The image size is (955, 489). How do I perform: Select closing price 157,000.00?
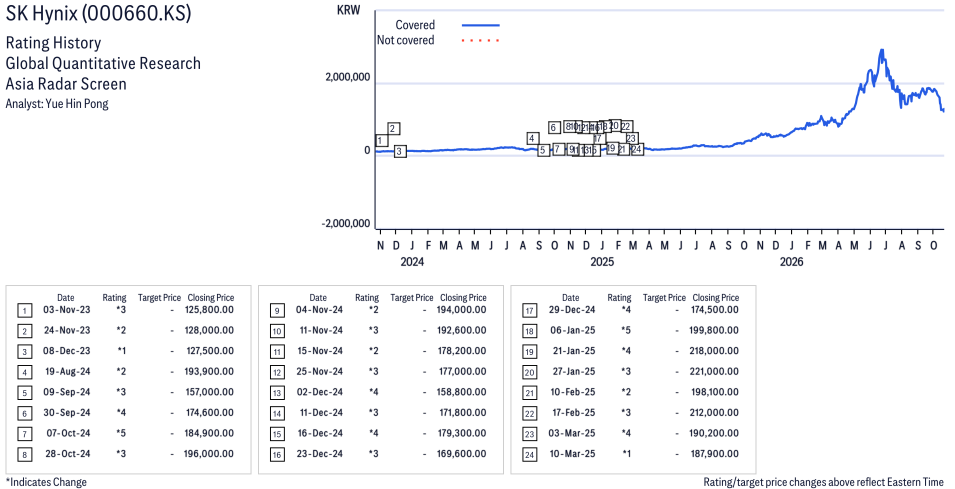(x=210, y=392)
